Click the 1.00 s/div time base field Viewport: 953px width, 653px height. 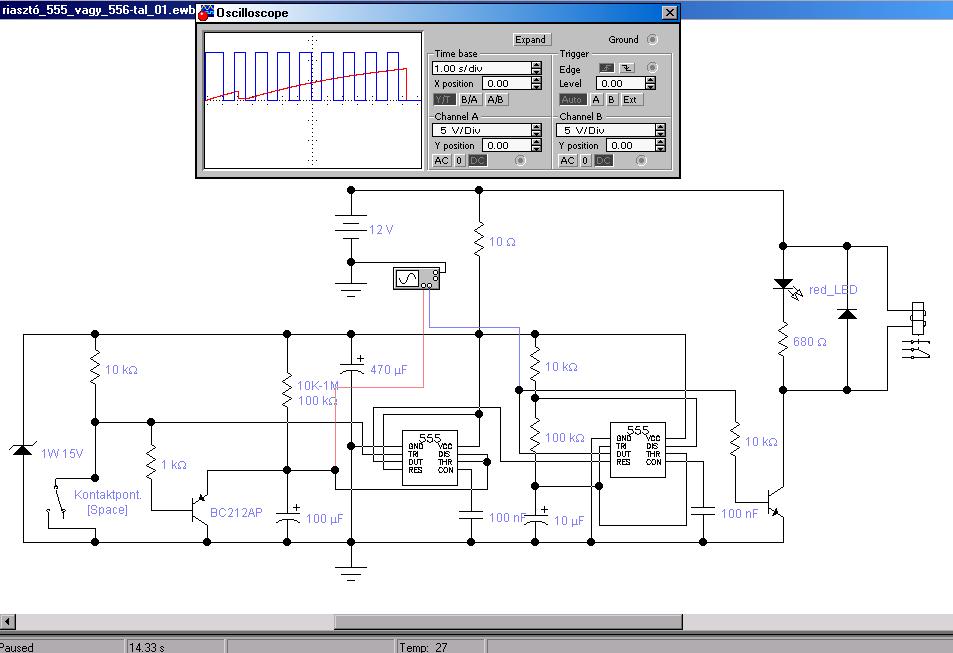[x=482, y=68]
